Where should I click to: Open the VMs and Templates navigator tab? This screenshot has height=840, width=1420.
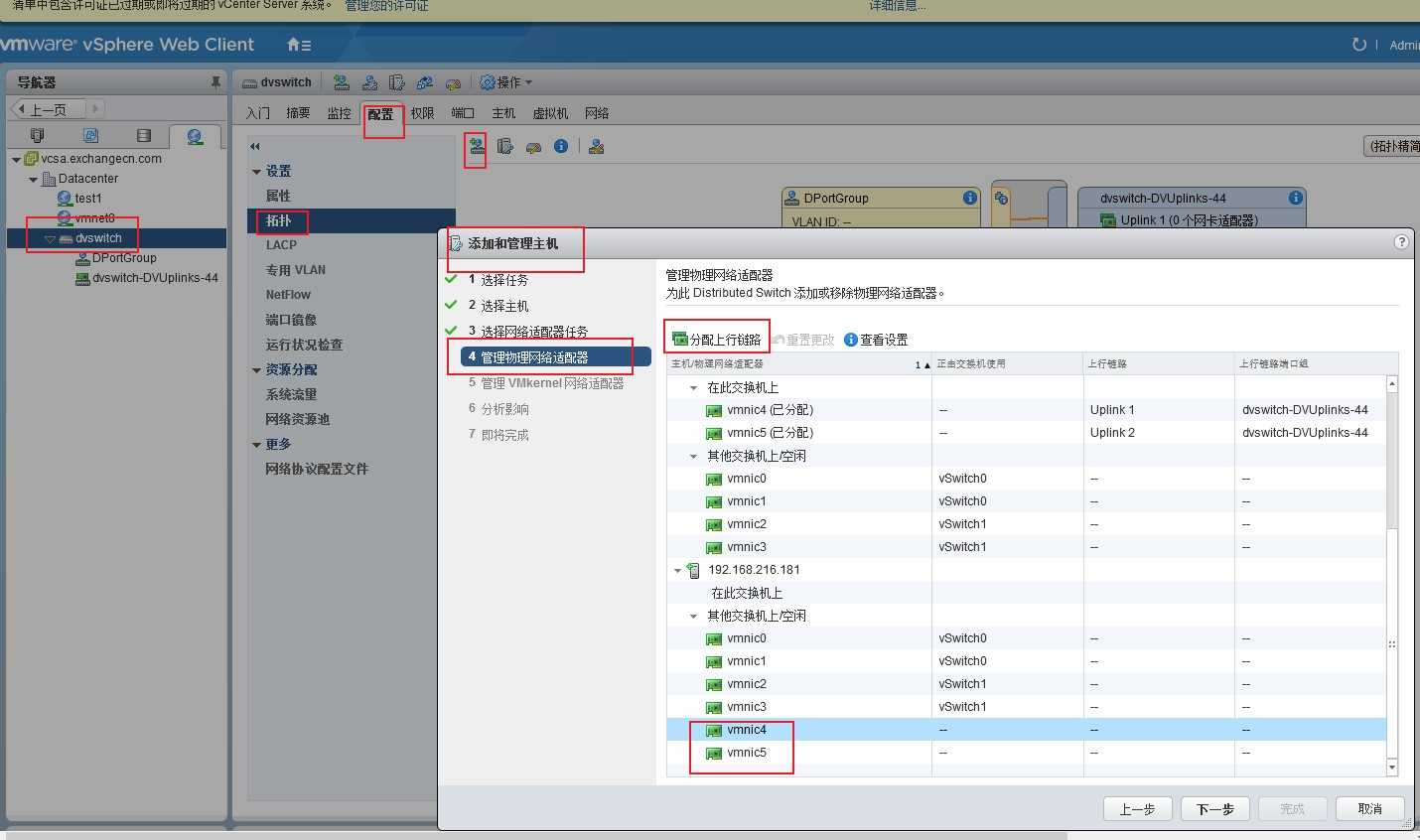[90, 135]
